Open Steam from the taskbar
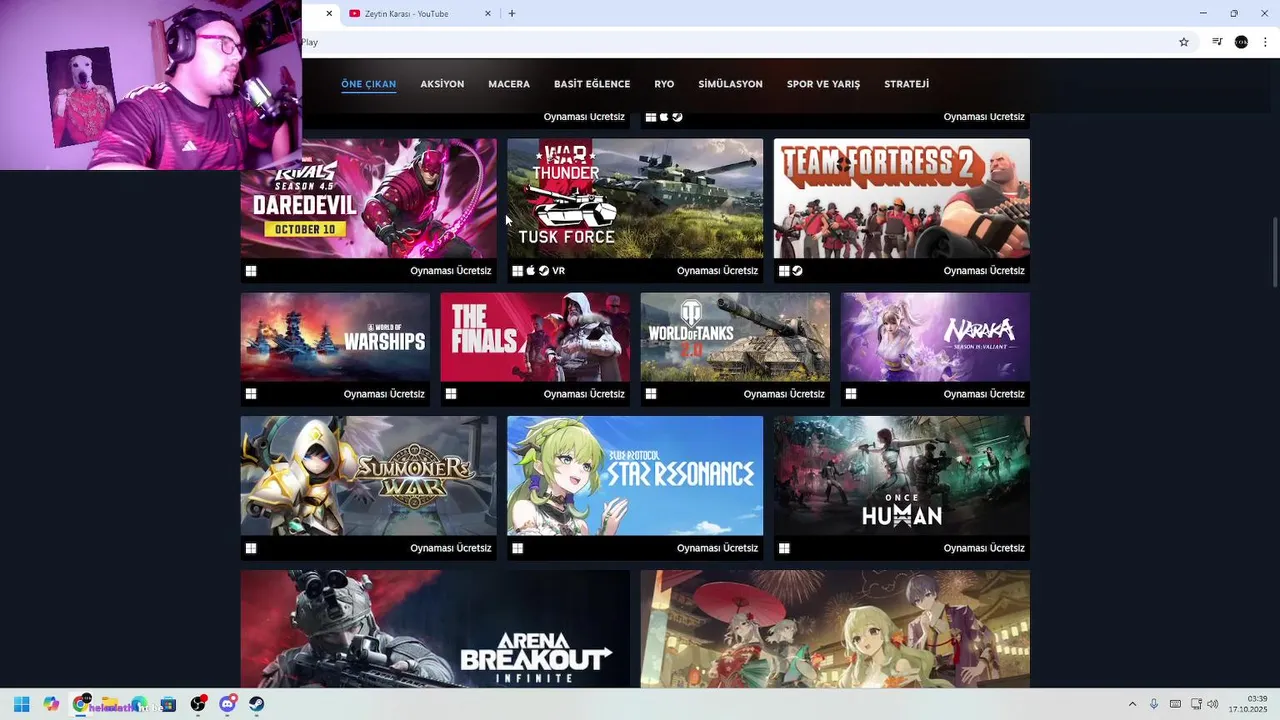 click(x=256, y=704)
